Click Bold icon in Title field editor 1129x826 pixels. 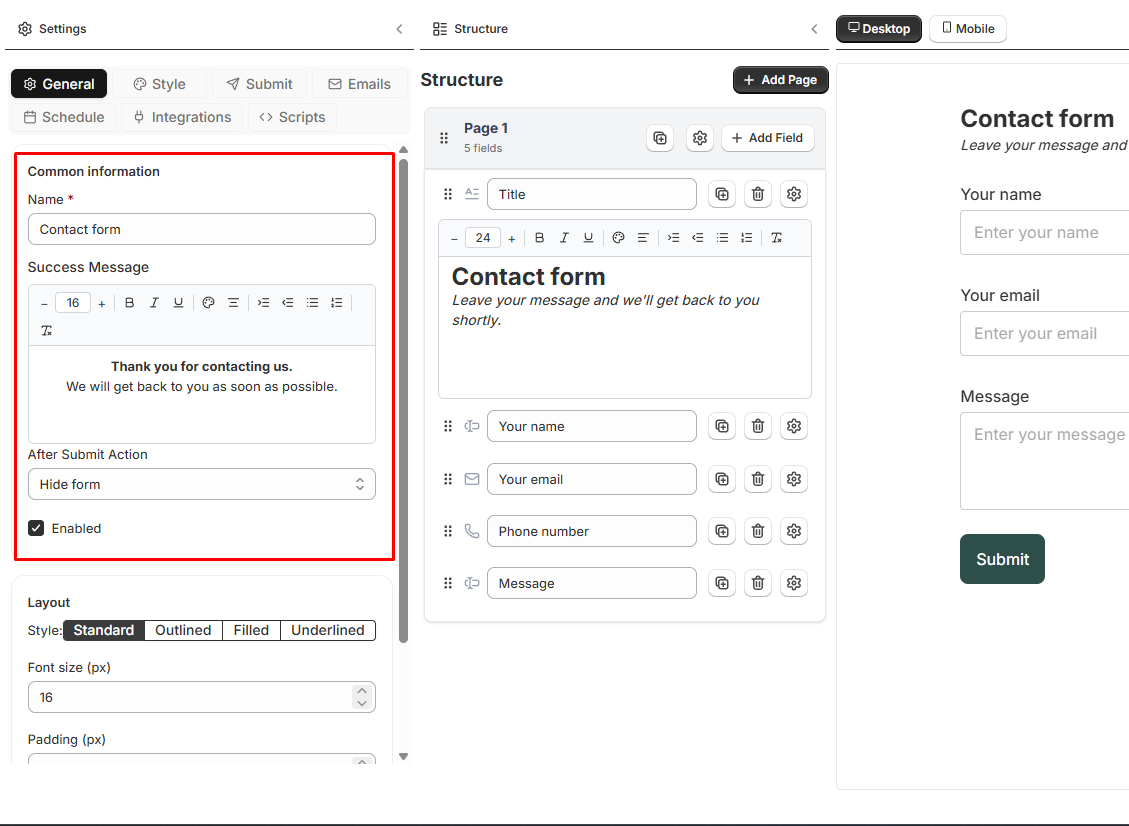539,238
